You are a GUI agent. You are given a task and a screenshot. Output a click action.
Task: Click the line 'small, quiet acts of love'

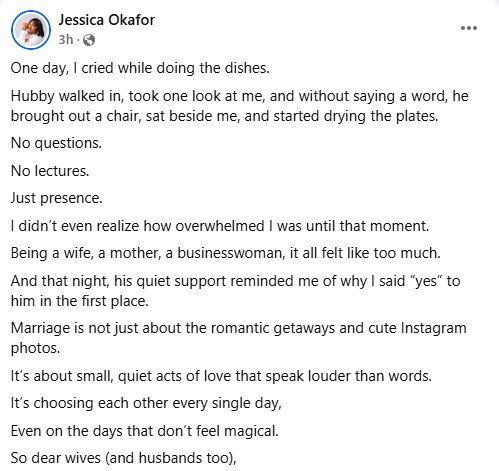pos(221,376)
